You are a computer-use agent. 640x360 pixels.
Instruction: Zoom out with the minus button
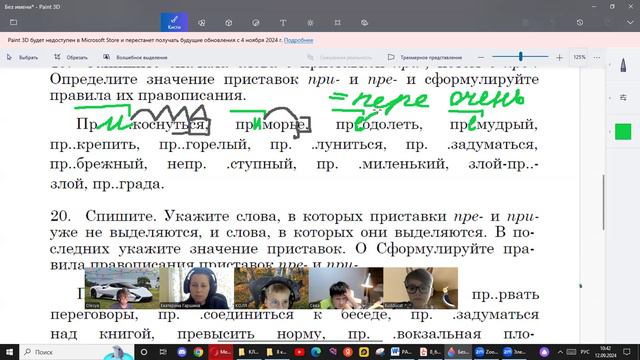[481, 58]
